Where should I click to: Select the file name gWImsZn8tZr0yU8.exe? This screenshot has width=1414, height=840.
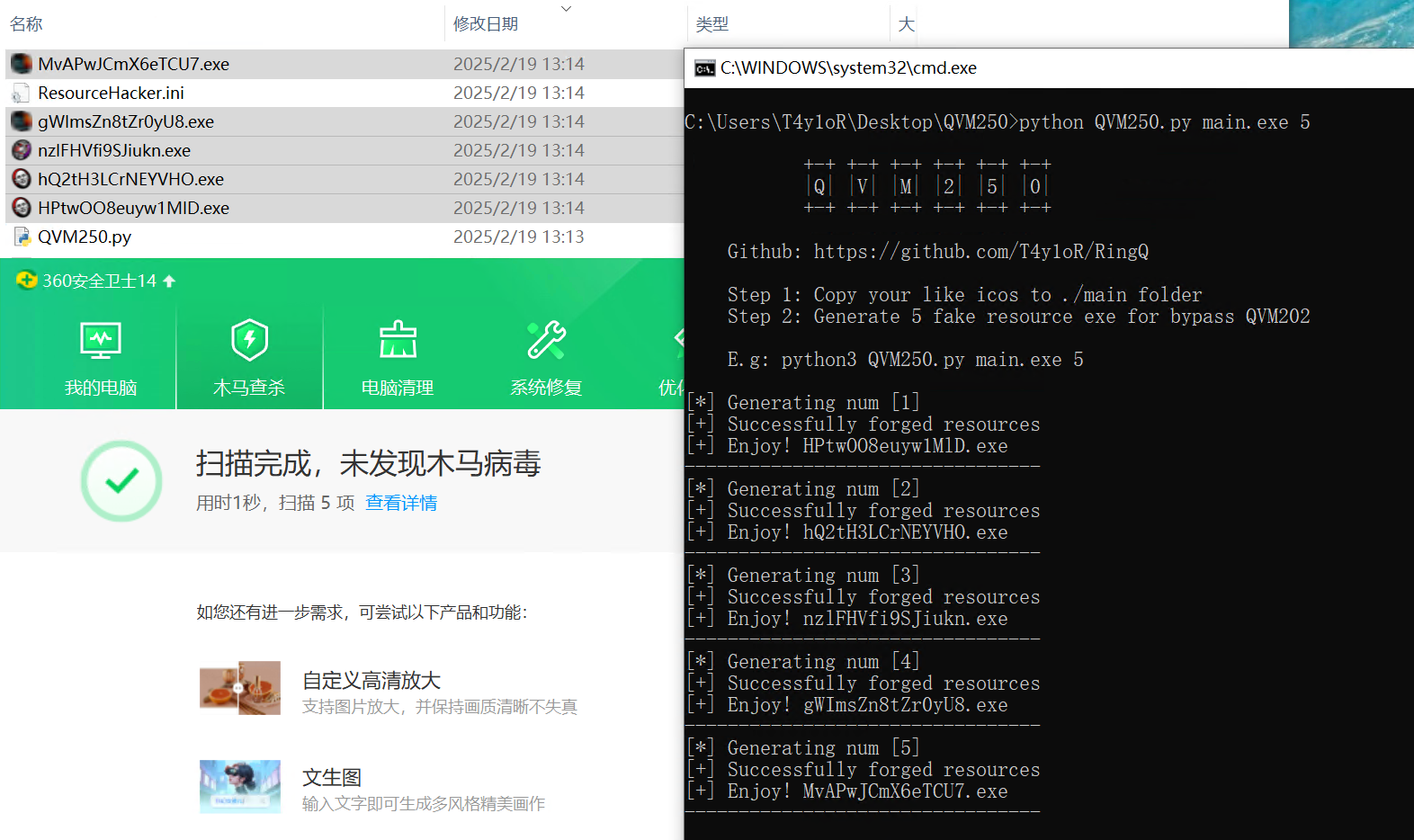tap(126, 121)
